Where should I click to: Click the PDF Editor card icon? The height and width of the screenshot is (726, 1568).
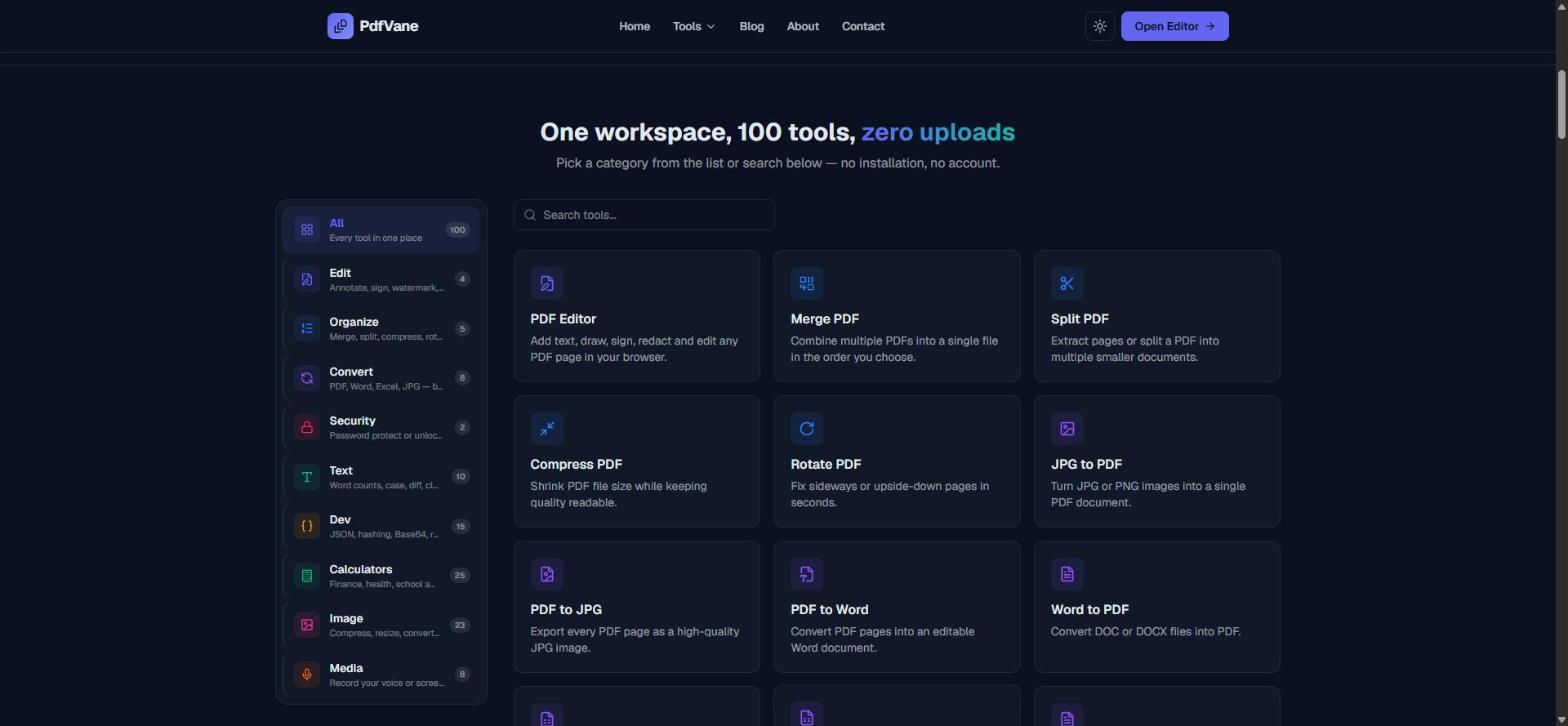tap(547, 283)
